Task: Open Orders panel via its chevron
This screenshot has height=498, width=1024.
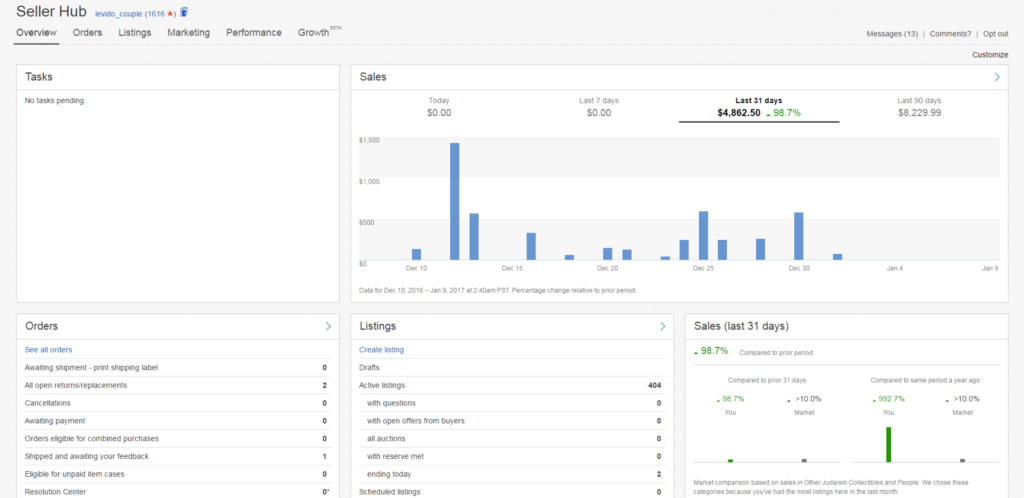Action: pyautogui.click(x=328, y=326)
